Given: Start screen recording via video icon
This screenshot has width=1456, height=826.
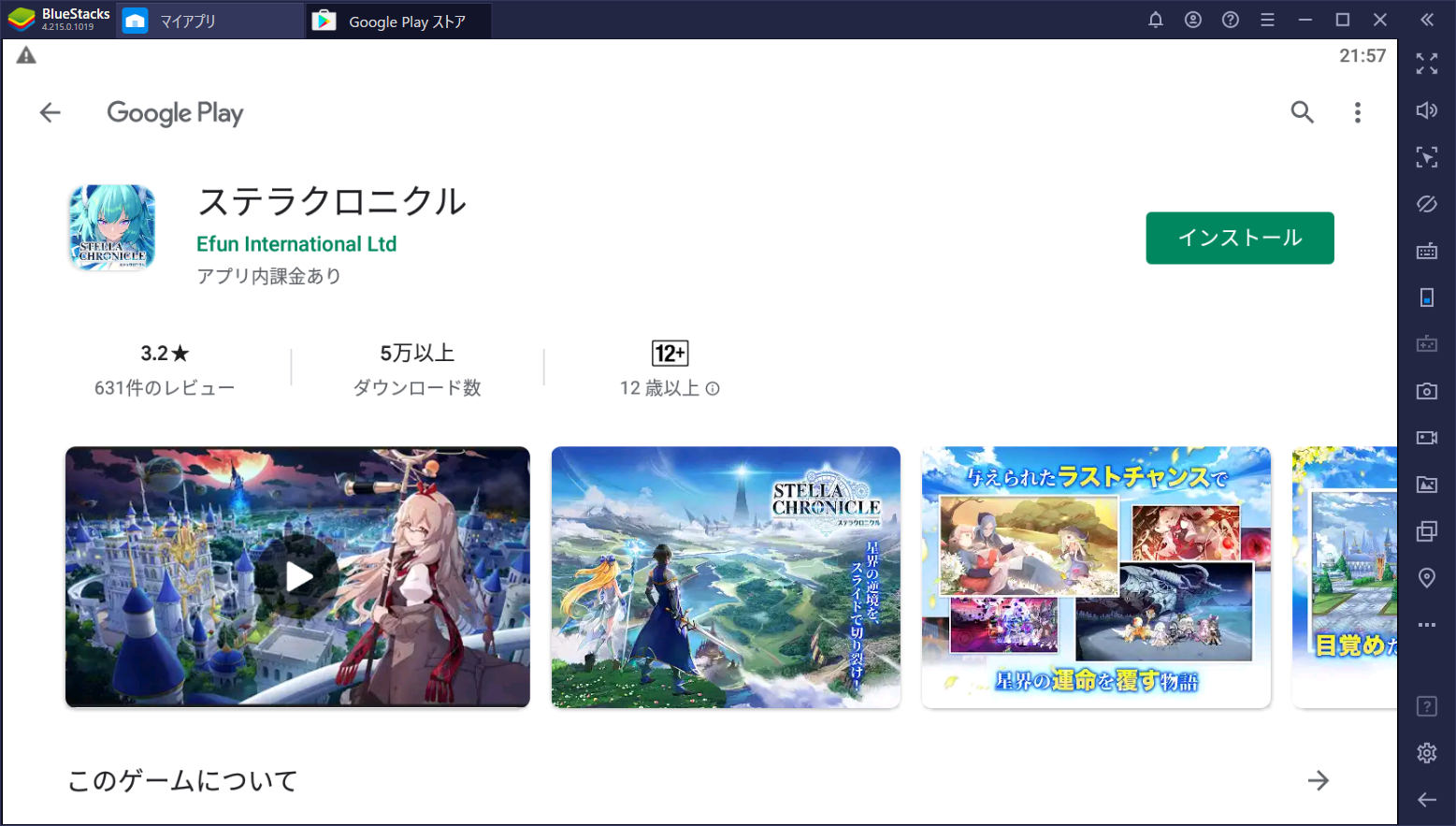Looking at the screenshot, I should (x=1427, y=438).
